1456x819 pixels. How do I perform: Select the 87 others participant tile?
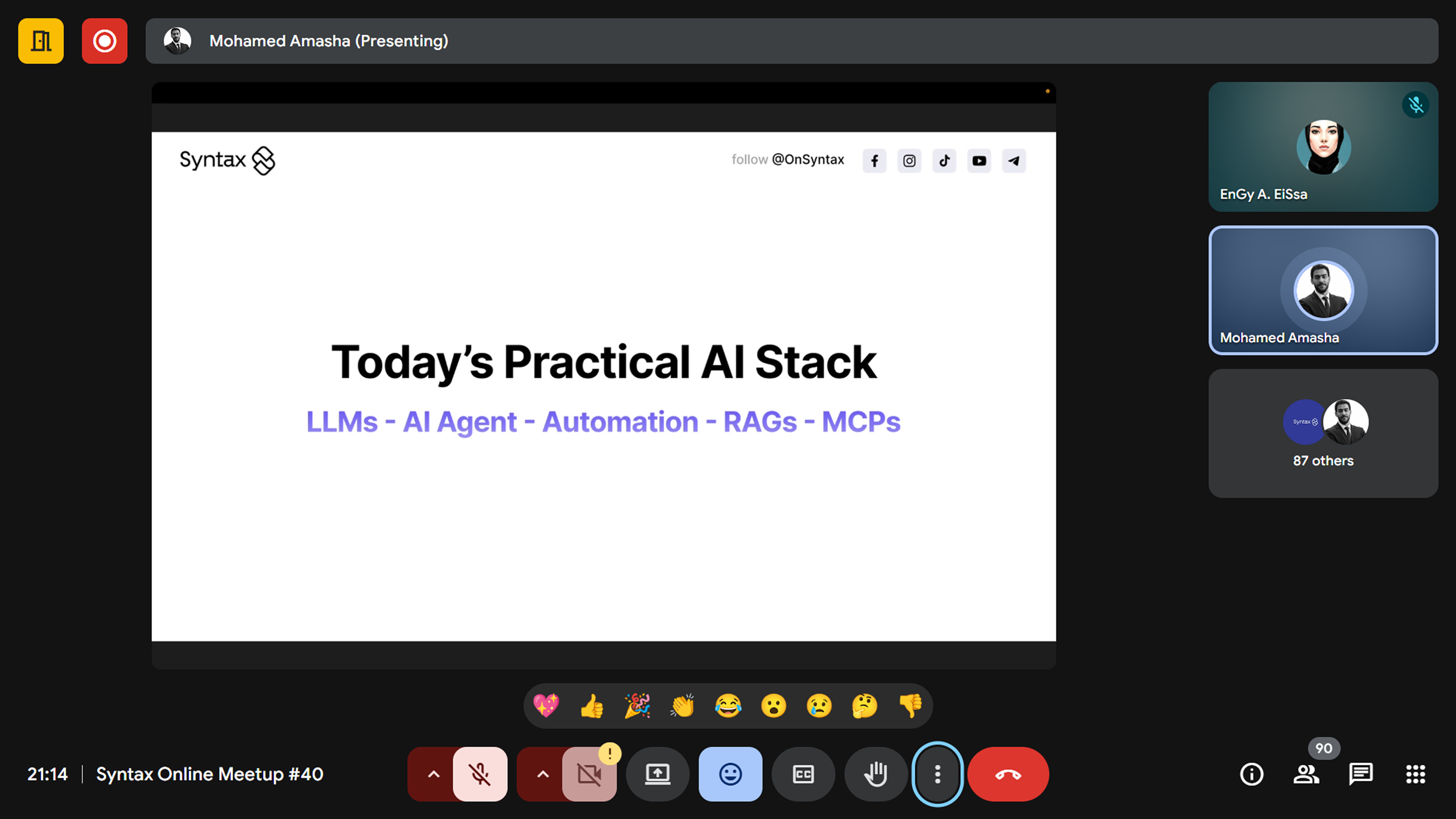click(1323, 433)
